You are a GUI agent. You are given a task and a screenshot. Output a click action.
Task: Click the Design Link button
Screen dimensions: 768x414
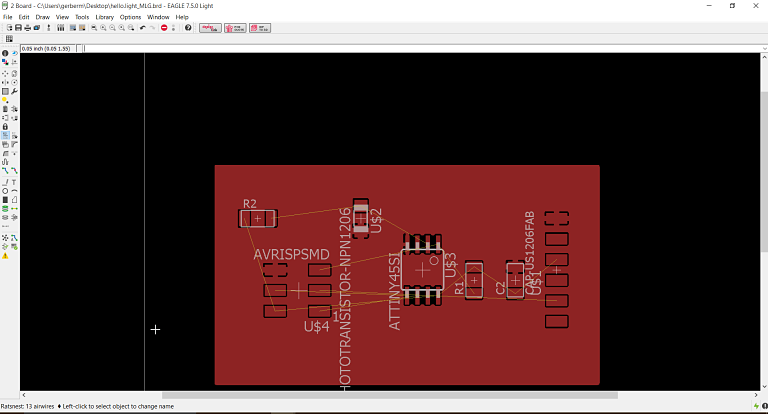pos(210,28)
